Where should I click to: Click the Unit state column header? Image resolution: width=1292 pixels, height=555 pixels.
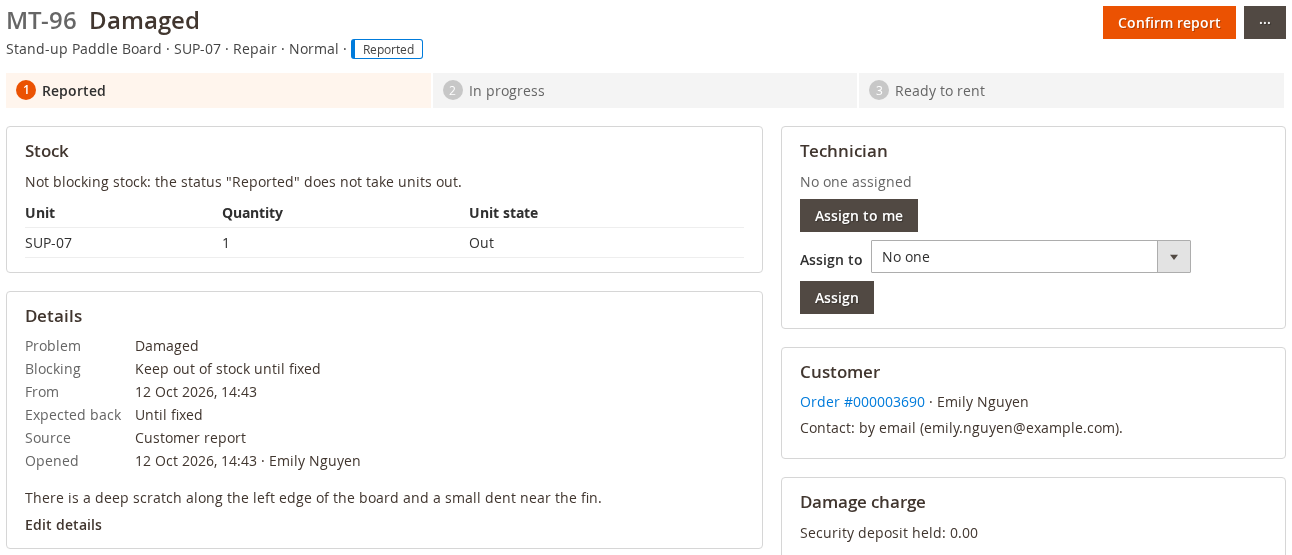pyautogui.click(x=503, y=213)
